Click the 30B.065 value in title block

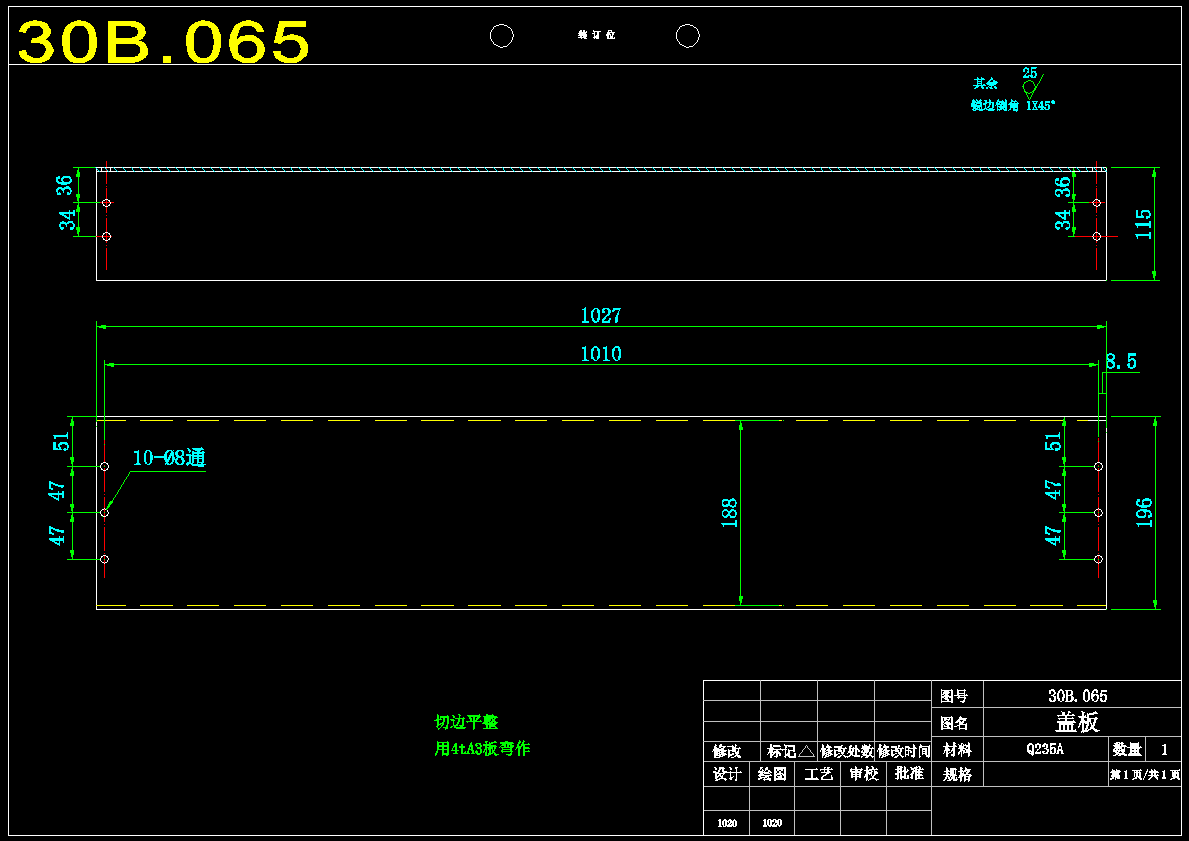coord(1078,696)
